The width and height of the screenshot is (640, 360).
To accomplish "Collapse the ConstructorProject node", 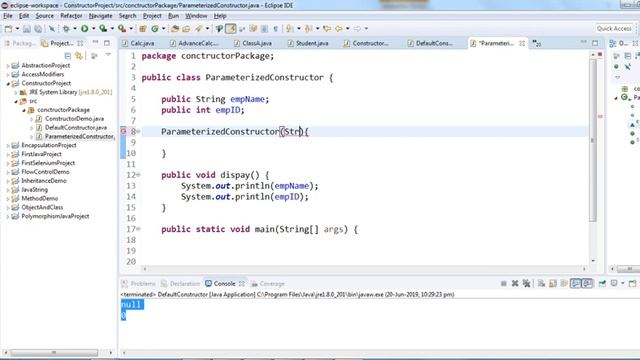I will [8, 83].
